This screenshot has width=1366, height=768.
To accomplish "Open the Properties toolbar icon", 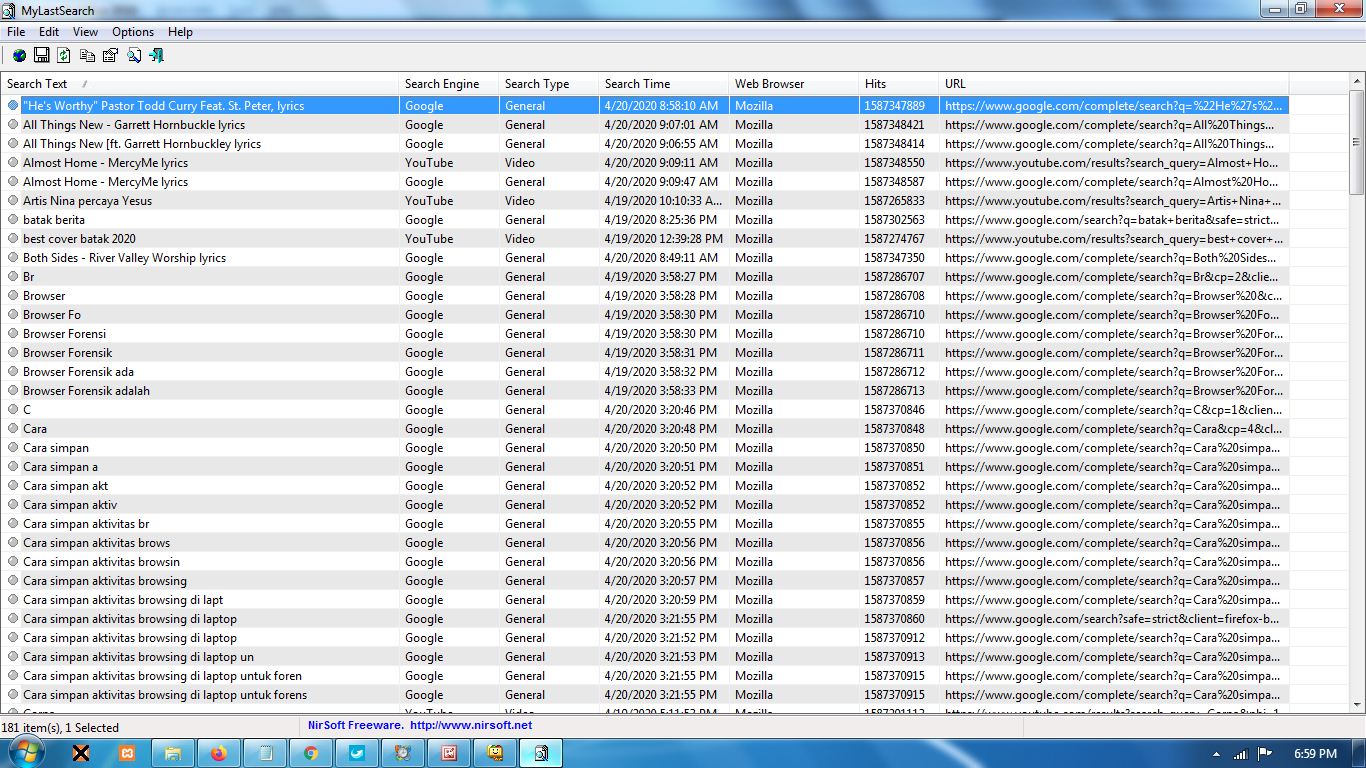I will click(x=110, y=56).
